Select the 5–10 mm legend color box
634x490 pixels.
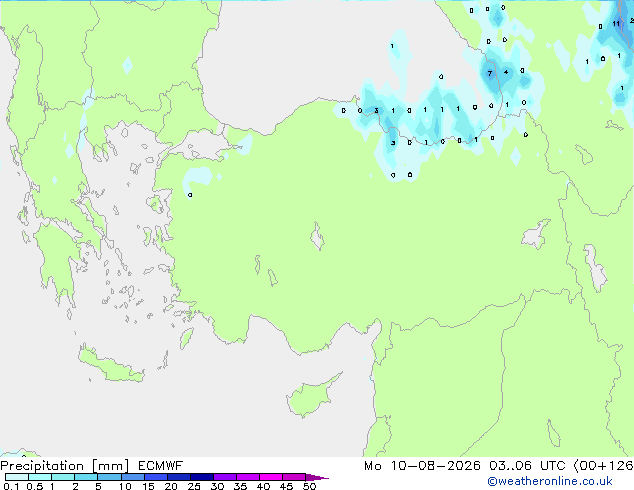(109, 477)
